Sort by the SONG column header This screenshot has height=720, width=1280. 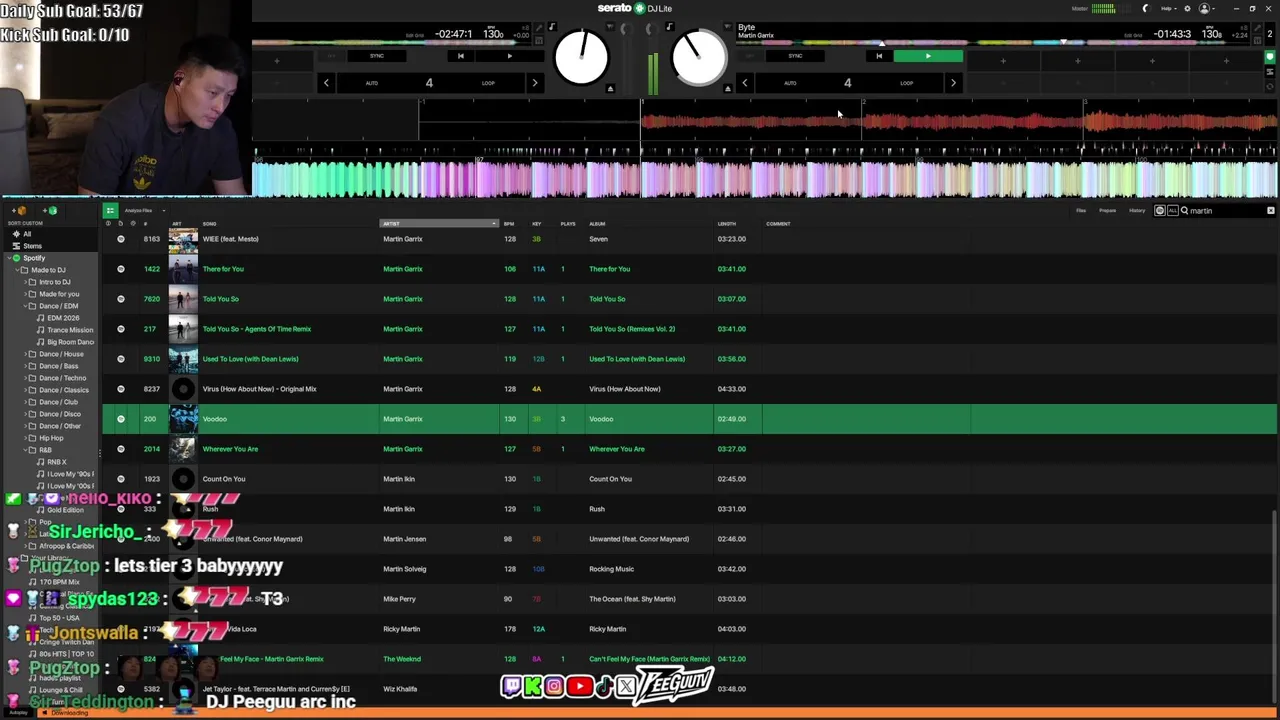pyautogui.click(x=210, y=224)
